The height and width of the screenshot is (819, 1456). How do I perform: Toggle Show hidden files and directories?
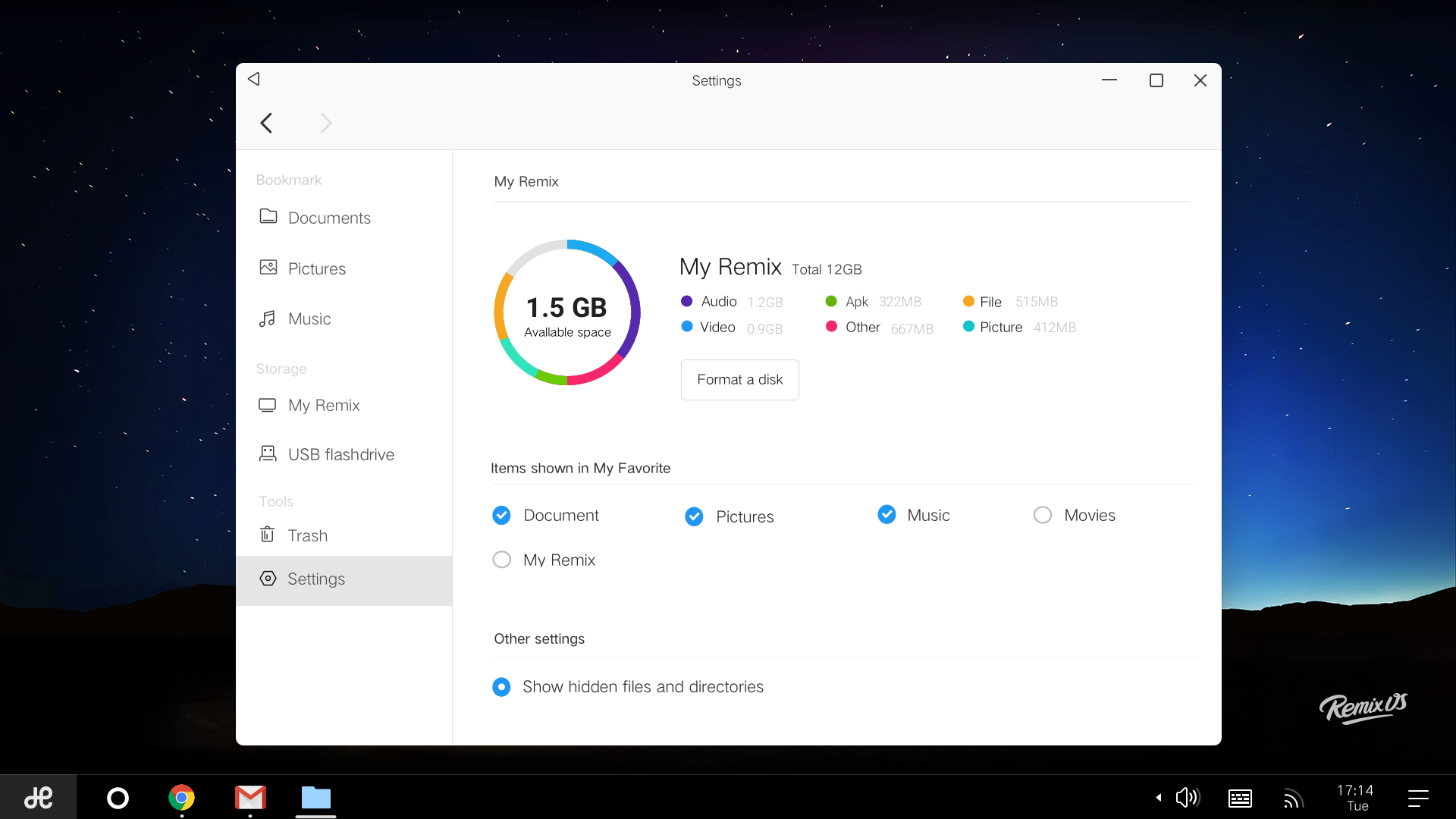click(500, 686)
